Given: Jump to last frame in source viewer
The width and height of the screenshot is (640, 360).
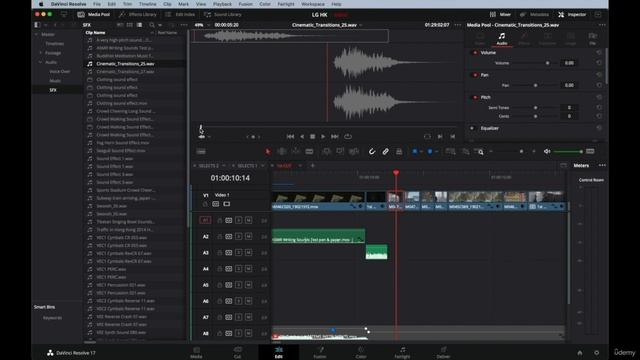Looking at the screenshot, I should [x=335, y=136].
